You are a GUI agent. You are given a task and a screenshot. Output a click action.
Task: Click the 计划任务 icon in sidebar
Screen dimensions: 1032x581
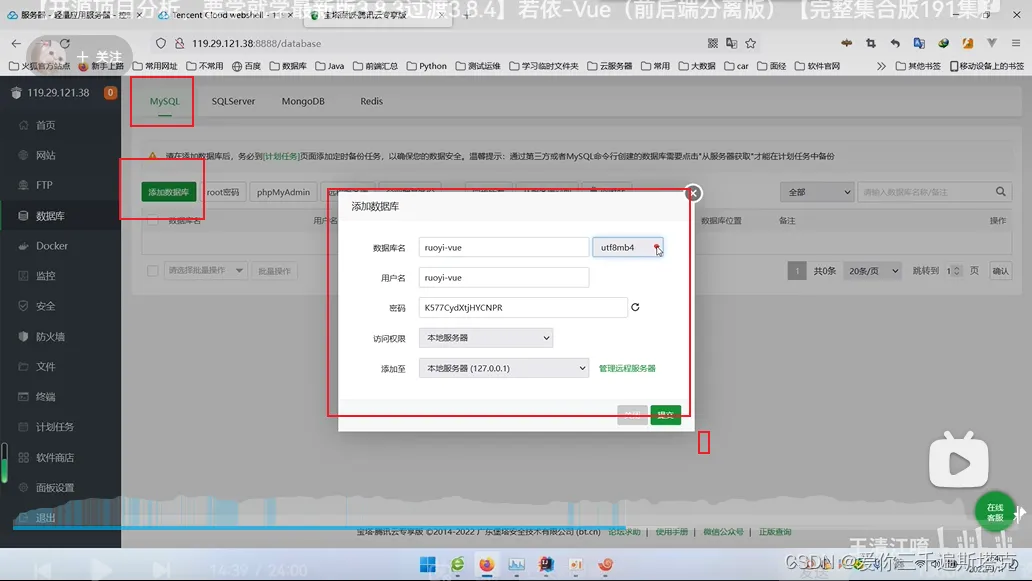[x=24, y=427]
